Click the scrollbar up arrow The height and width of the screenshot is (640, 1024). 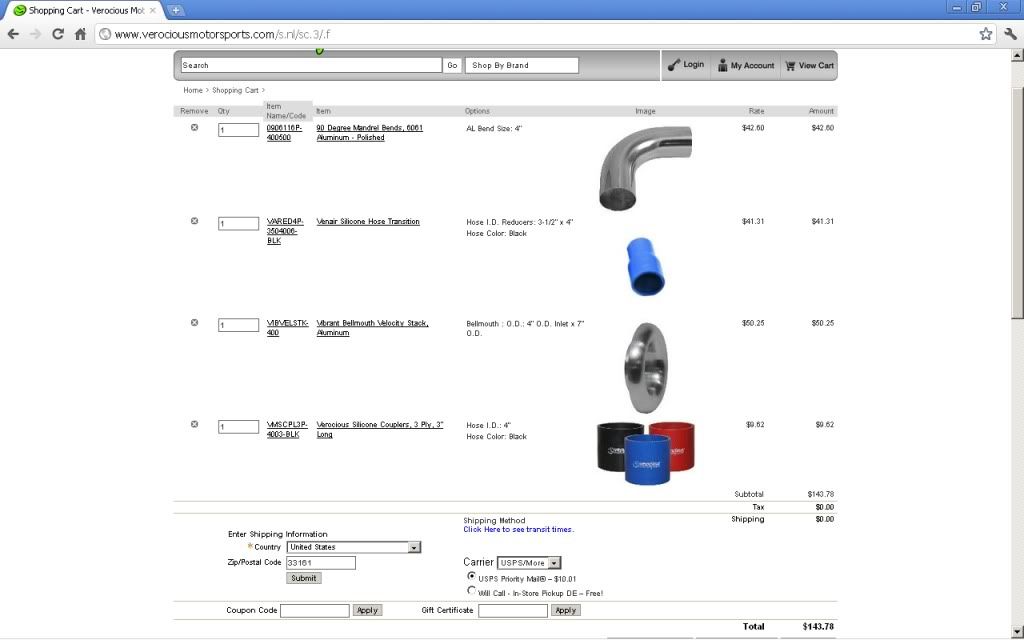pyautogui.click(x=1017, y=56)
